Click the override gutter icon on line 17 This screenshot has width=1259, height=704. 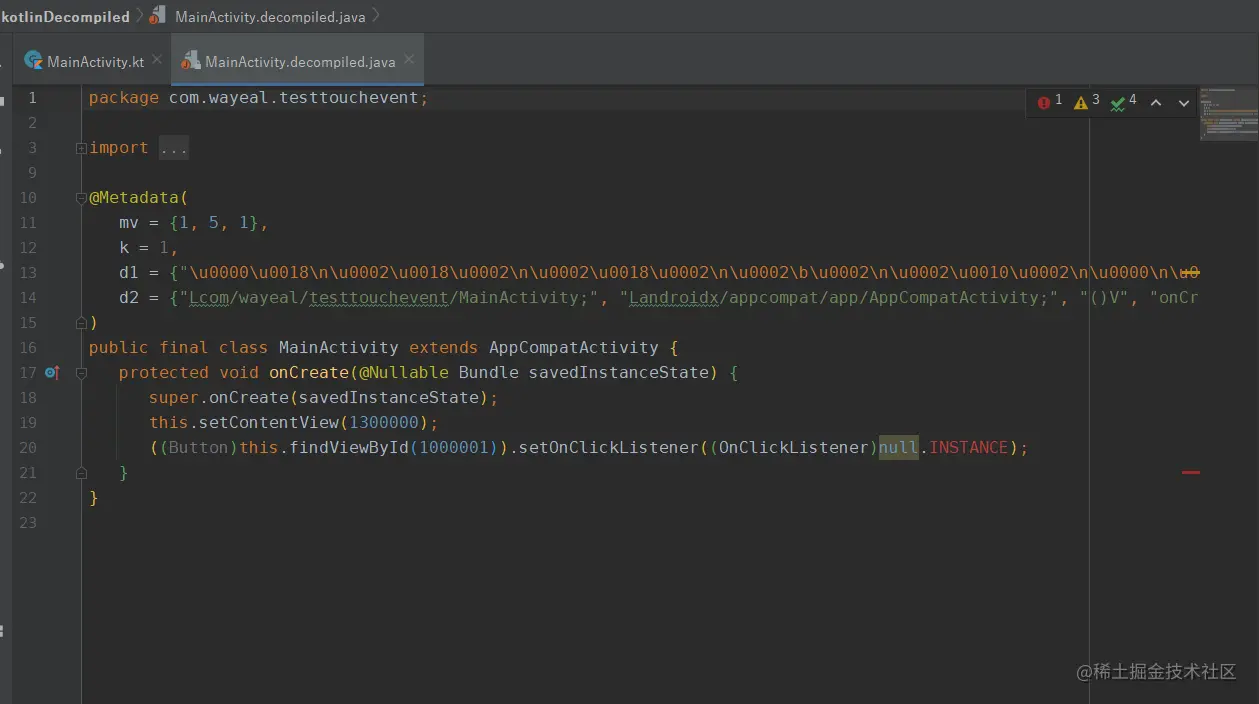pyautogui.click(x=53, y=373)
